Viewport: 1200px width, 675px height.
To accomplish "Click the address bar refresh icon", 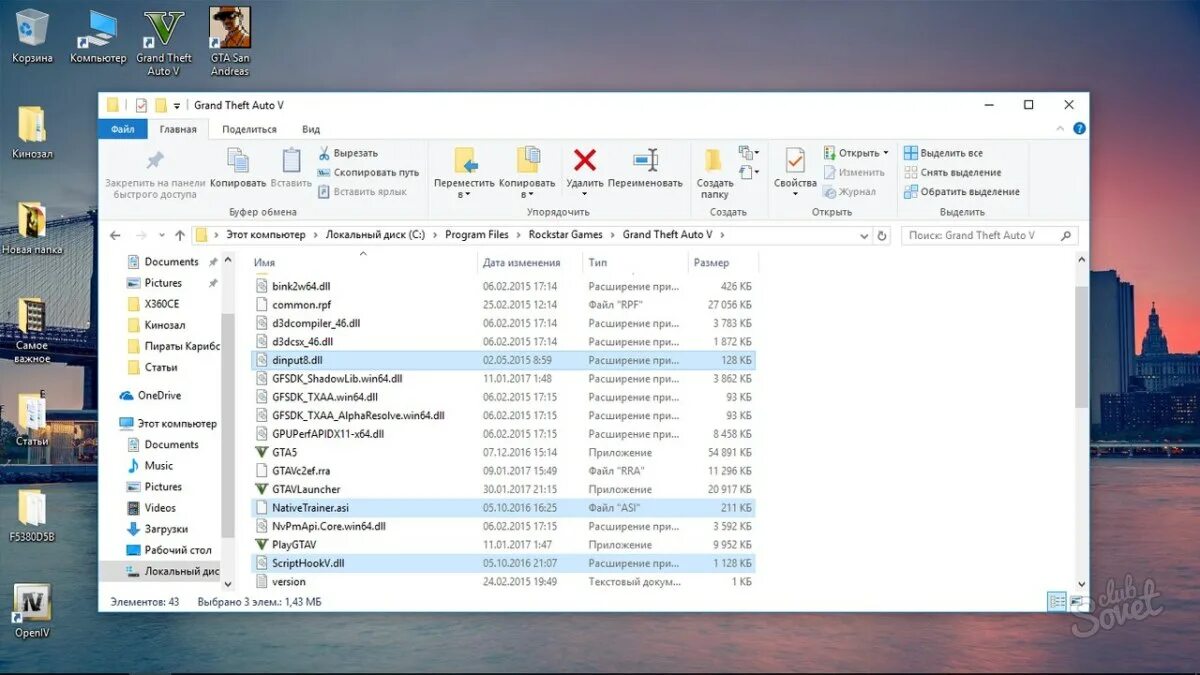I will tap(882, 236).
